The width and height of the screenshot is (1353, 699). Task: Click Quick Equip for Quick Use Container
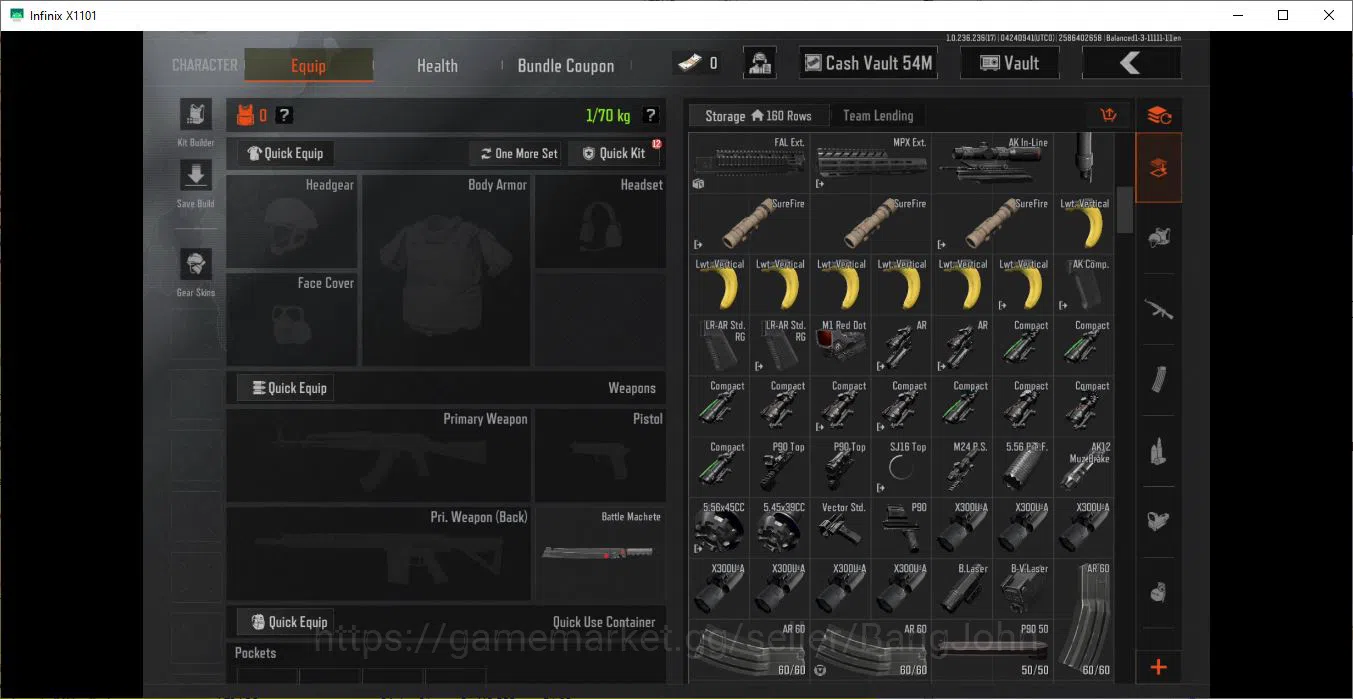pyautogui.click(x=286, y=622)
